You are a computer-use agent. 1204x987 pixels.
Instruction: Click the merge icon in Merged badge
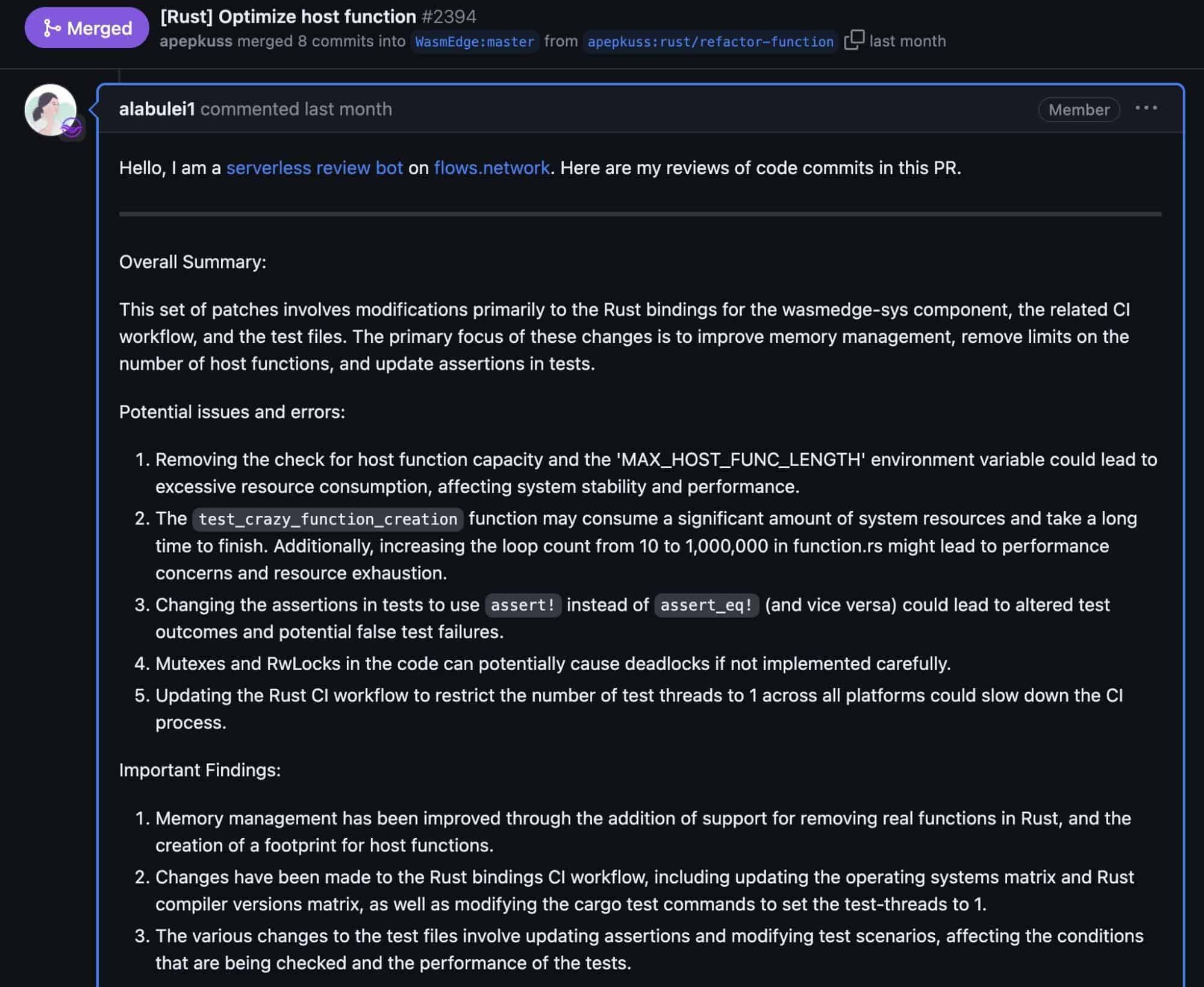[x=52, y=28]
